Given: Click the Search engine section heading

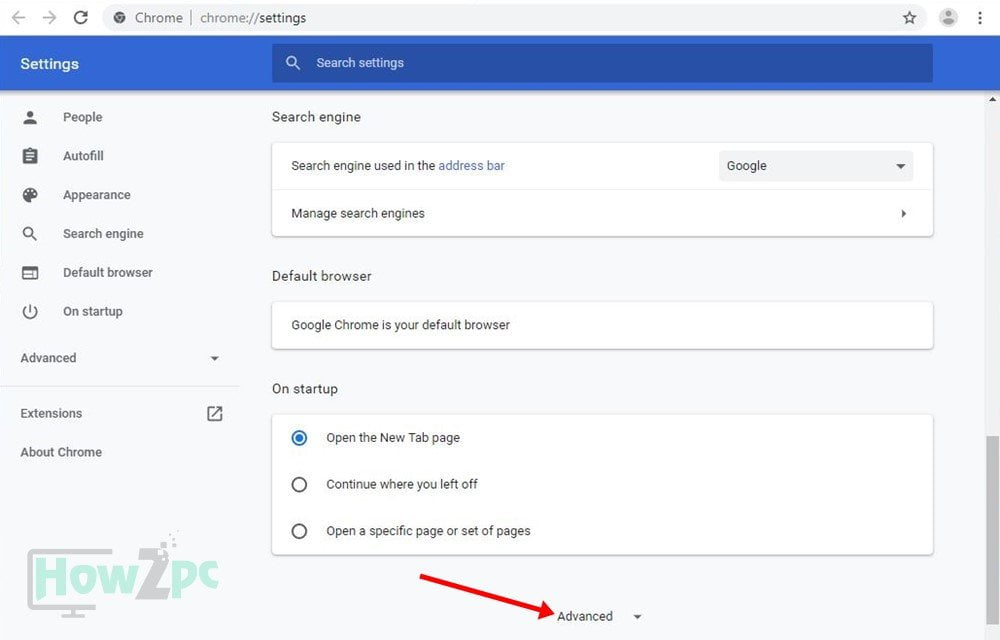Looking at the screenshot, I should pos(316,117).
